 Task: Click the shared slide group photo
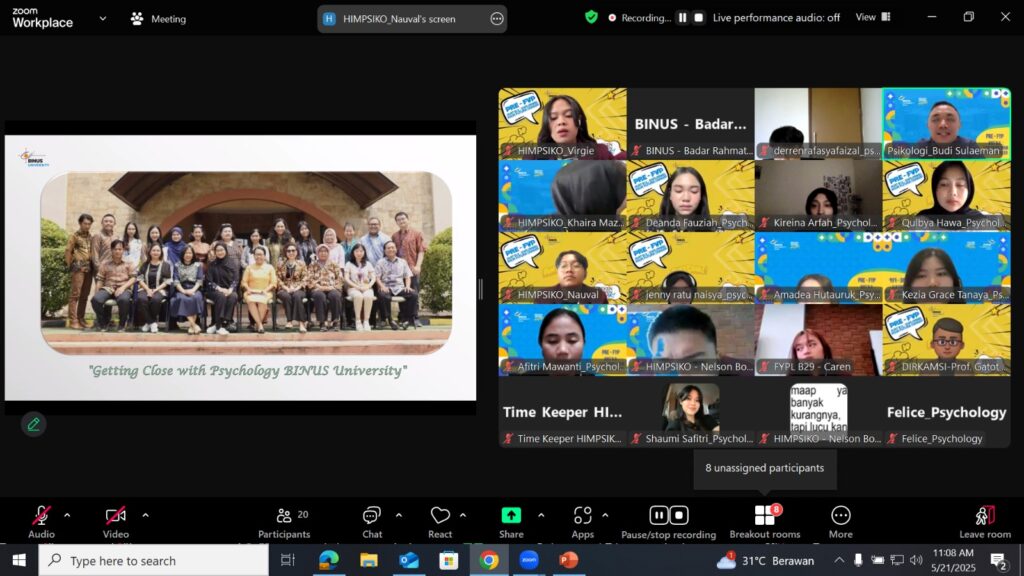coord(246,263)
